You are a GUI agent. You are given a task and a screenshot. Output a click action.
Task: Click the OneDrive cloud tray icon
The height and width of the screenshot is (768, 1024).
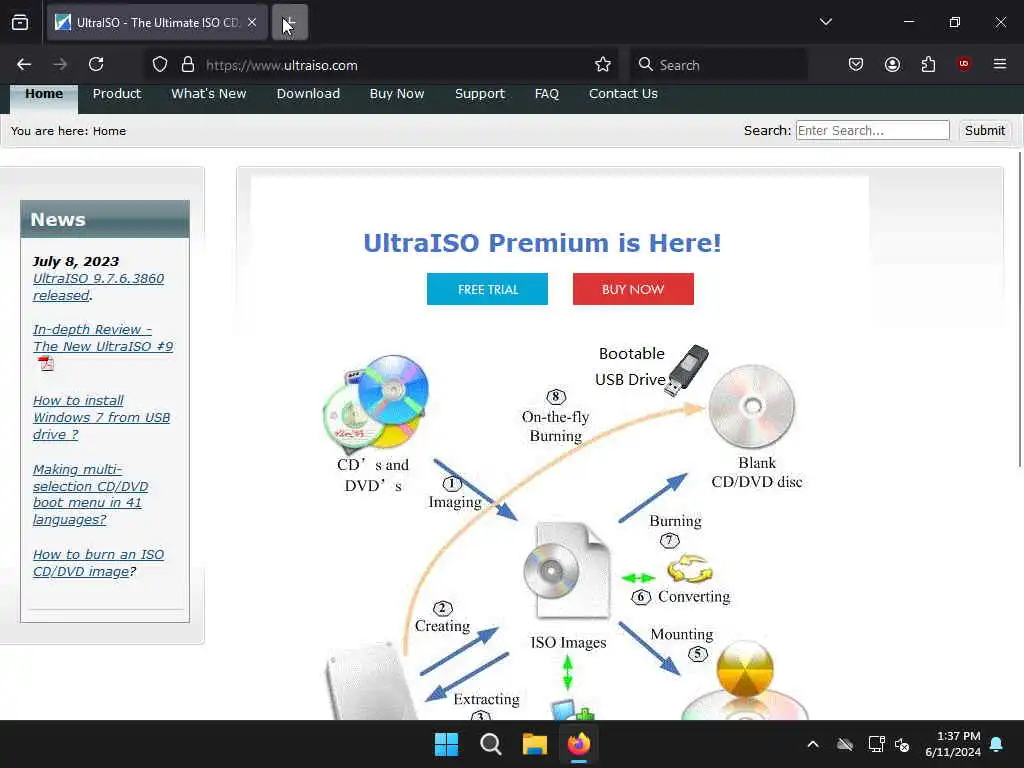click(x=845, y=744)
